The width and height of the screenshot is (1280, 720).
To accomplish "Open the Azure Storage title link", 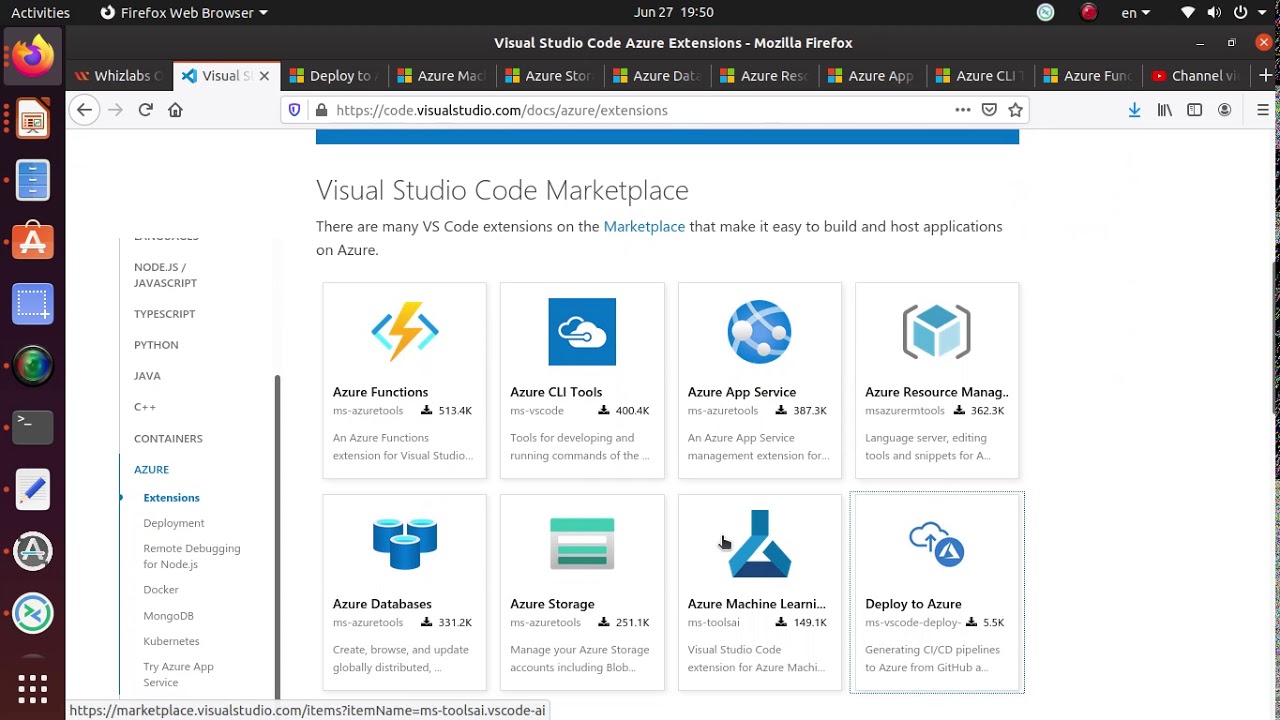I will [x=552, y=604].
